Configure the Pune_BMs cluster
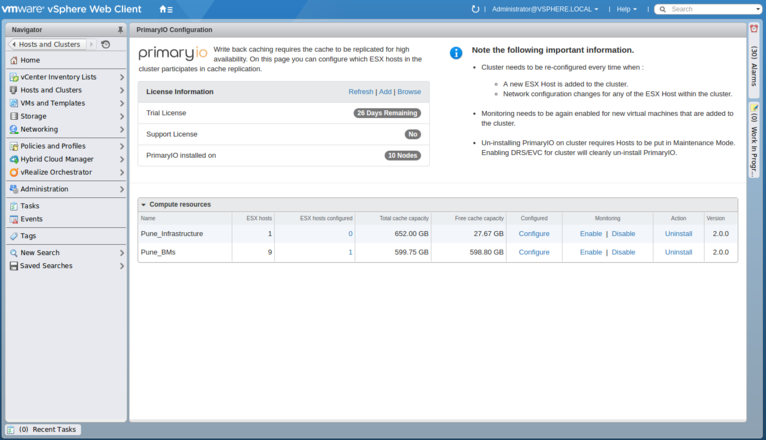Viewport: 766px width, 440px height. pyautogui.click(x=534, y=252)
